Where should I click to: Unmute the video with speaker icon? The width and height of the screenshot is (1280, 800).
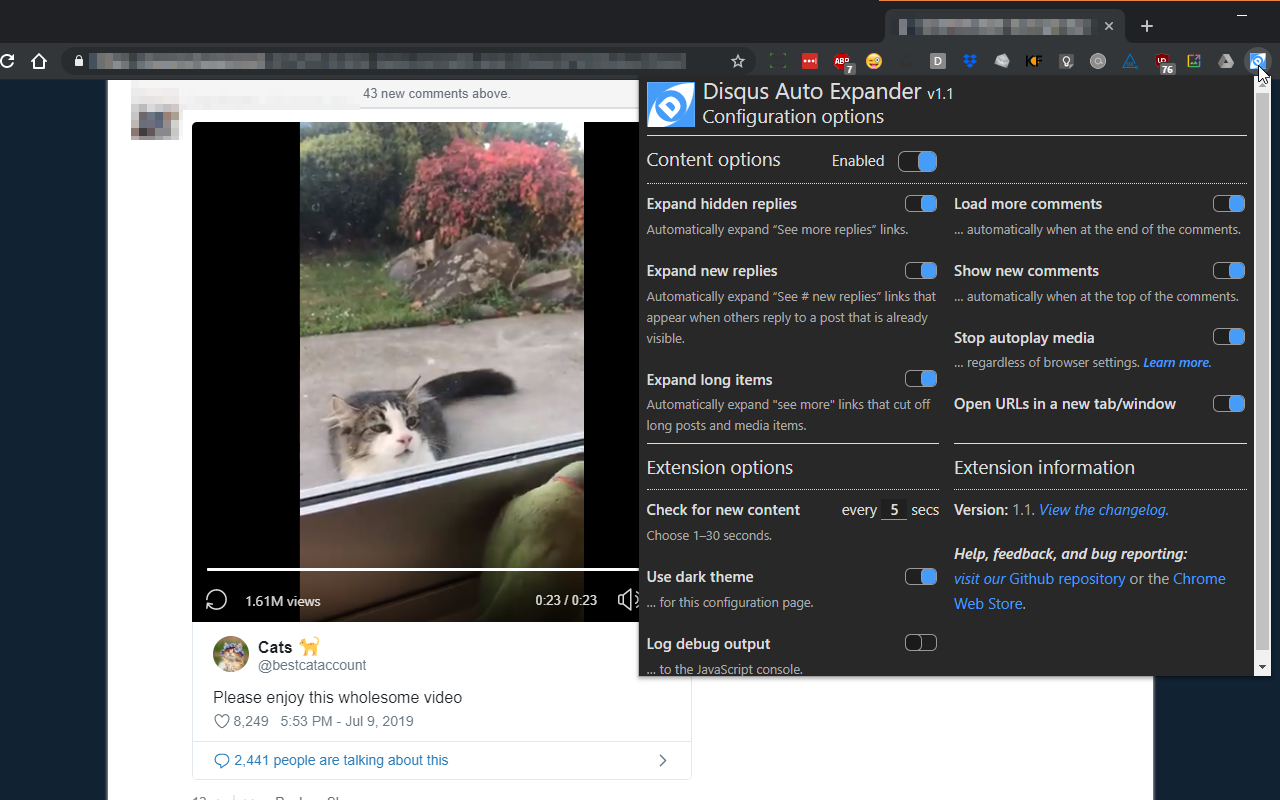click(x=628, y=600)
